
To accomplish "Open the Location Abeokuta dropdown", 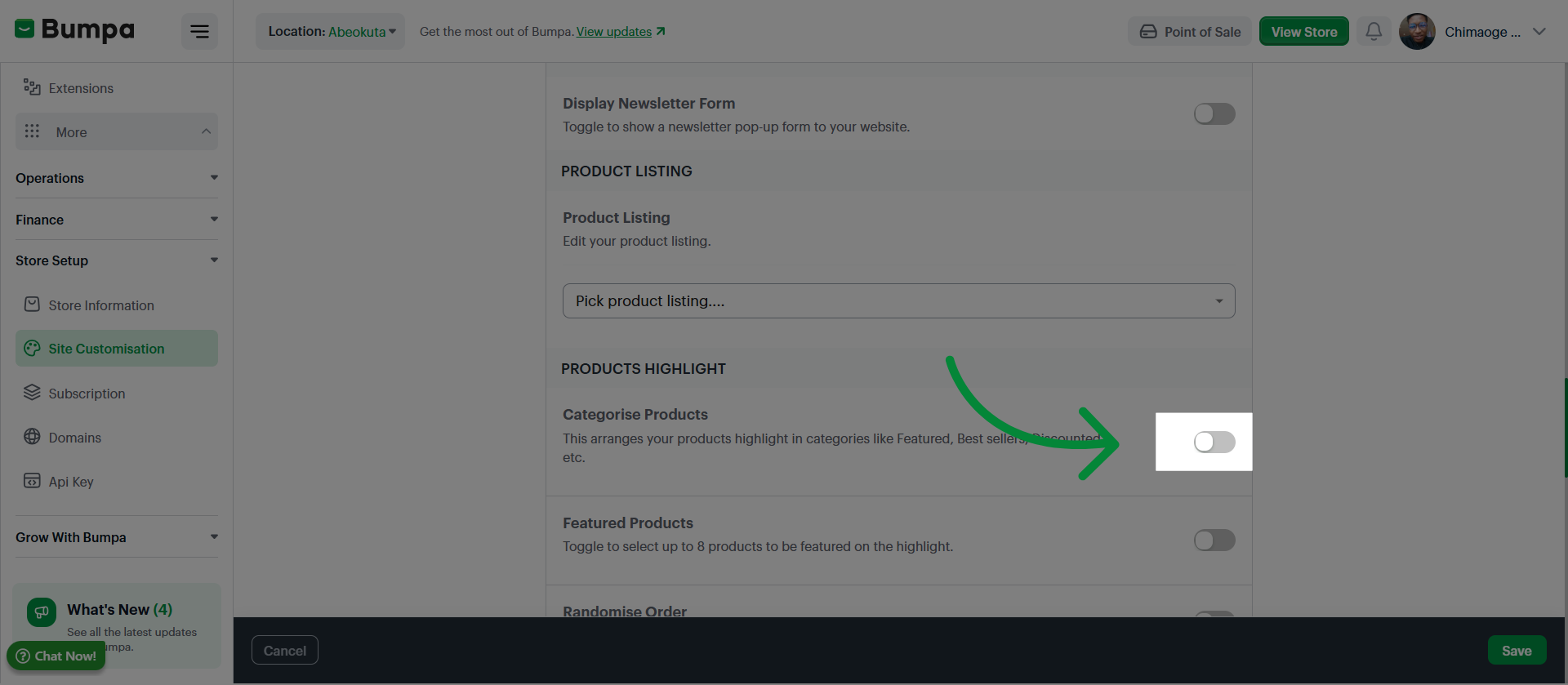I will 331,31.
